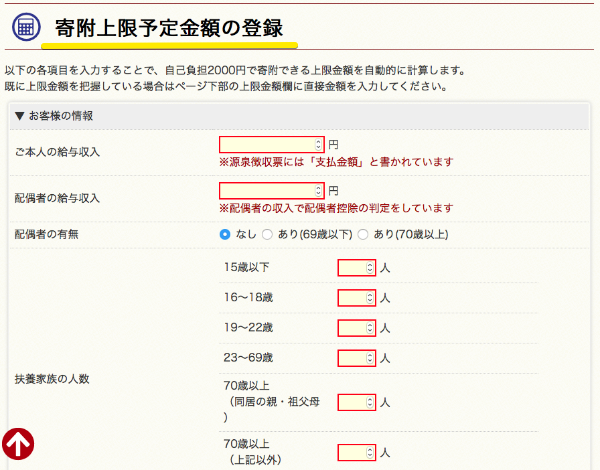This screenshot has height=470, width=600.
Task: Click the 70歳以上 上記以外 count field
Action: point(357,453)
